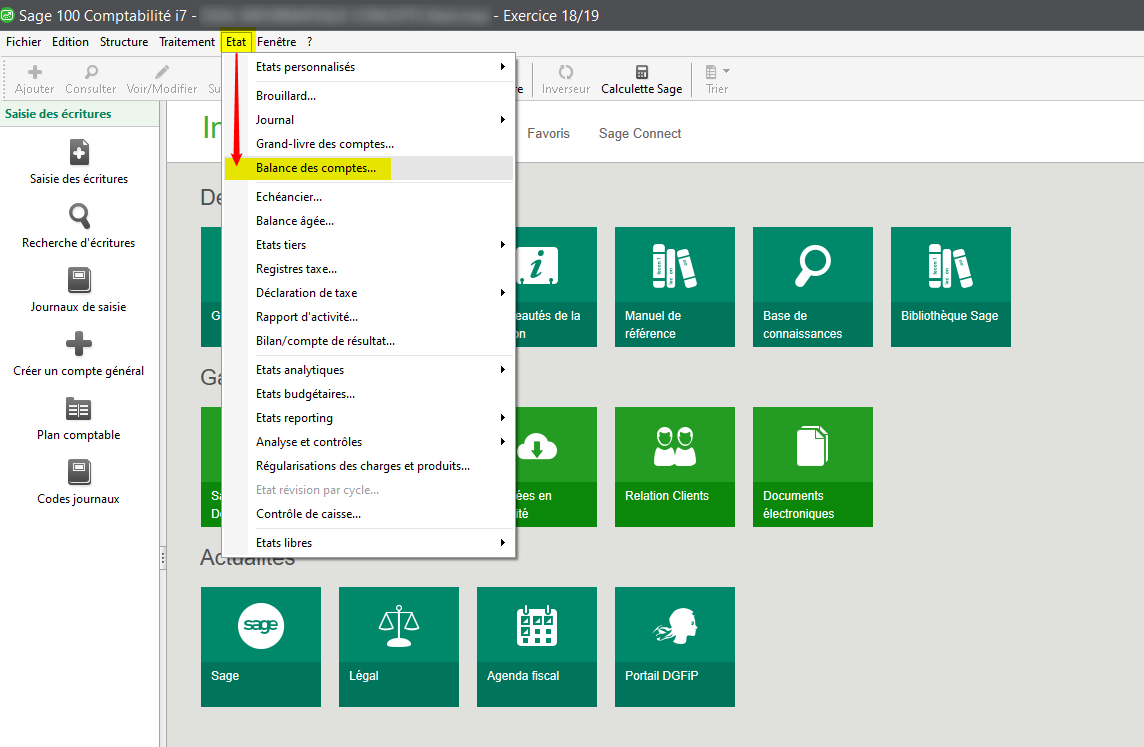Open Codes journaux sidebar icon
Screen dimensions: 1144x747
pyautogui.click(x=79, y=472)
